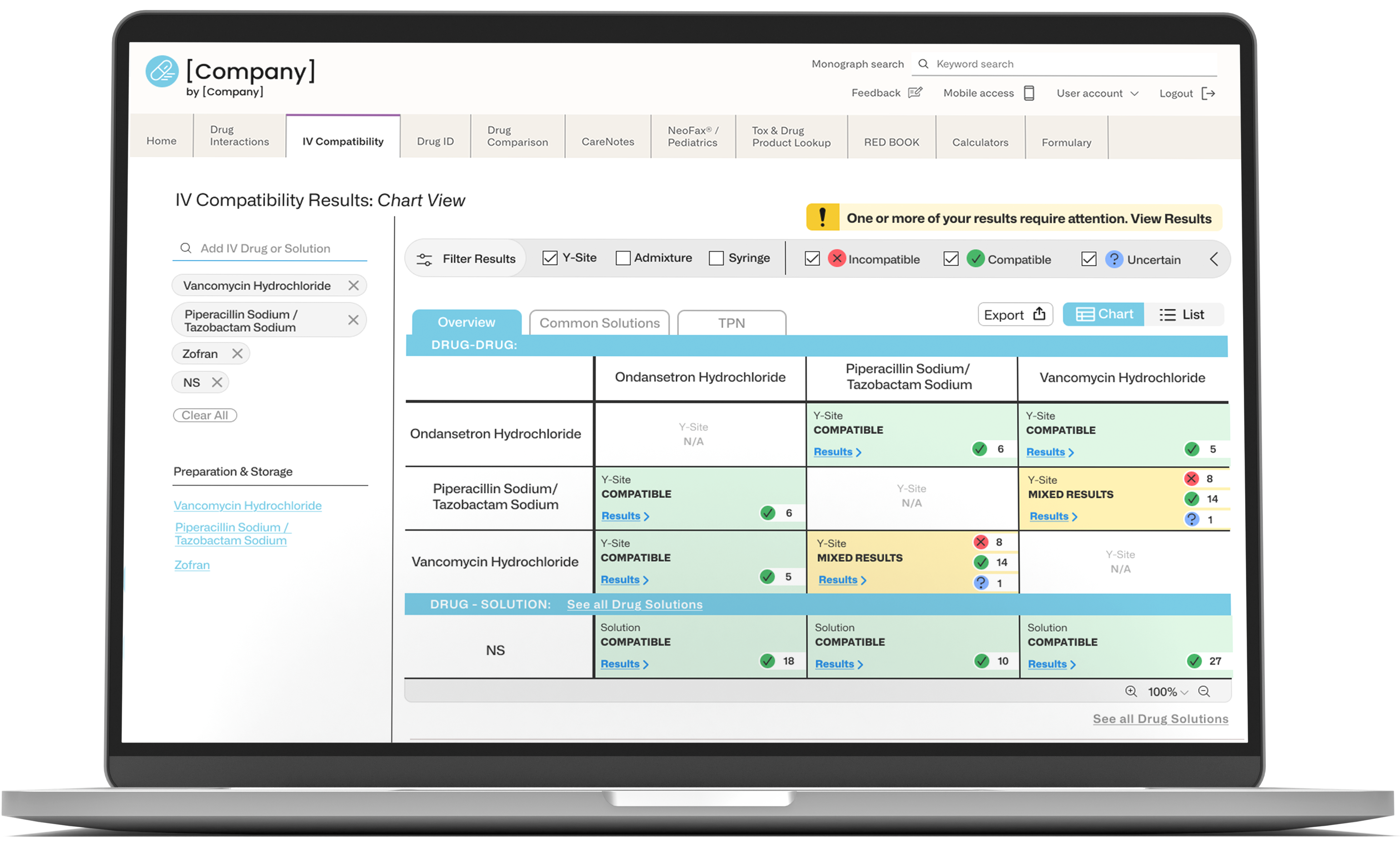Click the zoom in magnifier icon

1131,691
